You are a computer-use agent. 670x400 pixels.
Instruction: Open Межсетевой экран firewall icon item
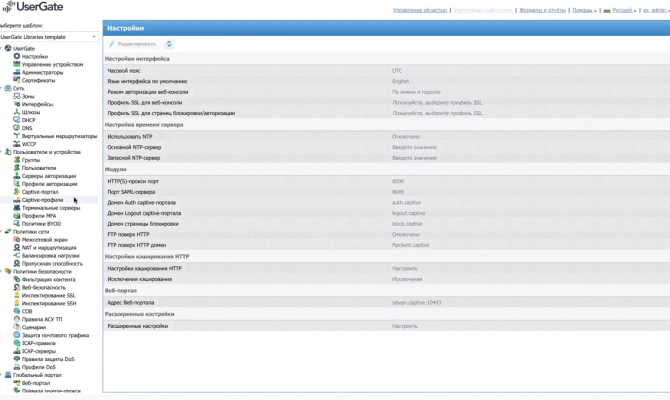pos(17,239)
